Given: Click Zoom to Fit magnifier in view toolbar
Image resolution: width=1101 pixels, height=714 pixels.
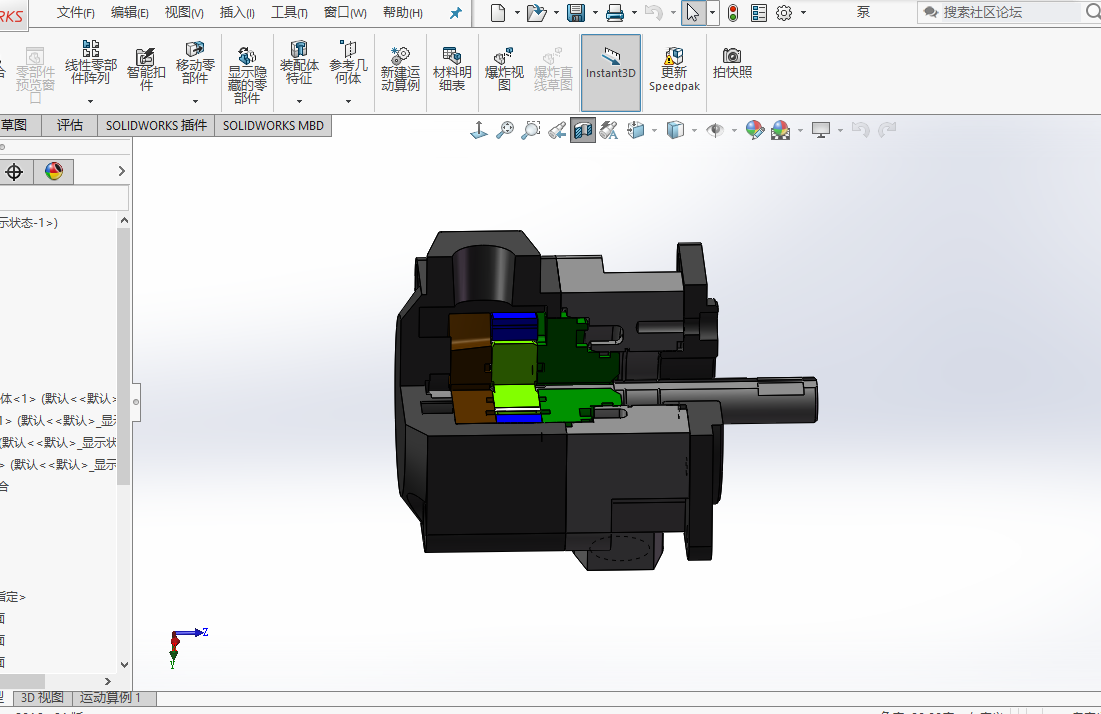Looking at the screenshot, I should [x=505, y=130].
